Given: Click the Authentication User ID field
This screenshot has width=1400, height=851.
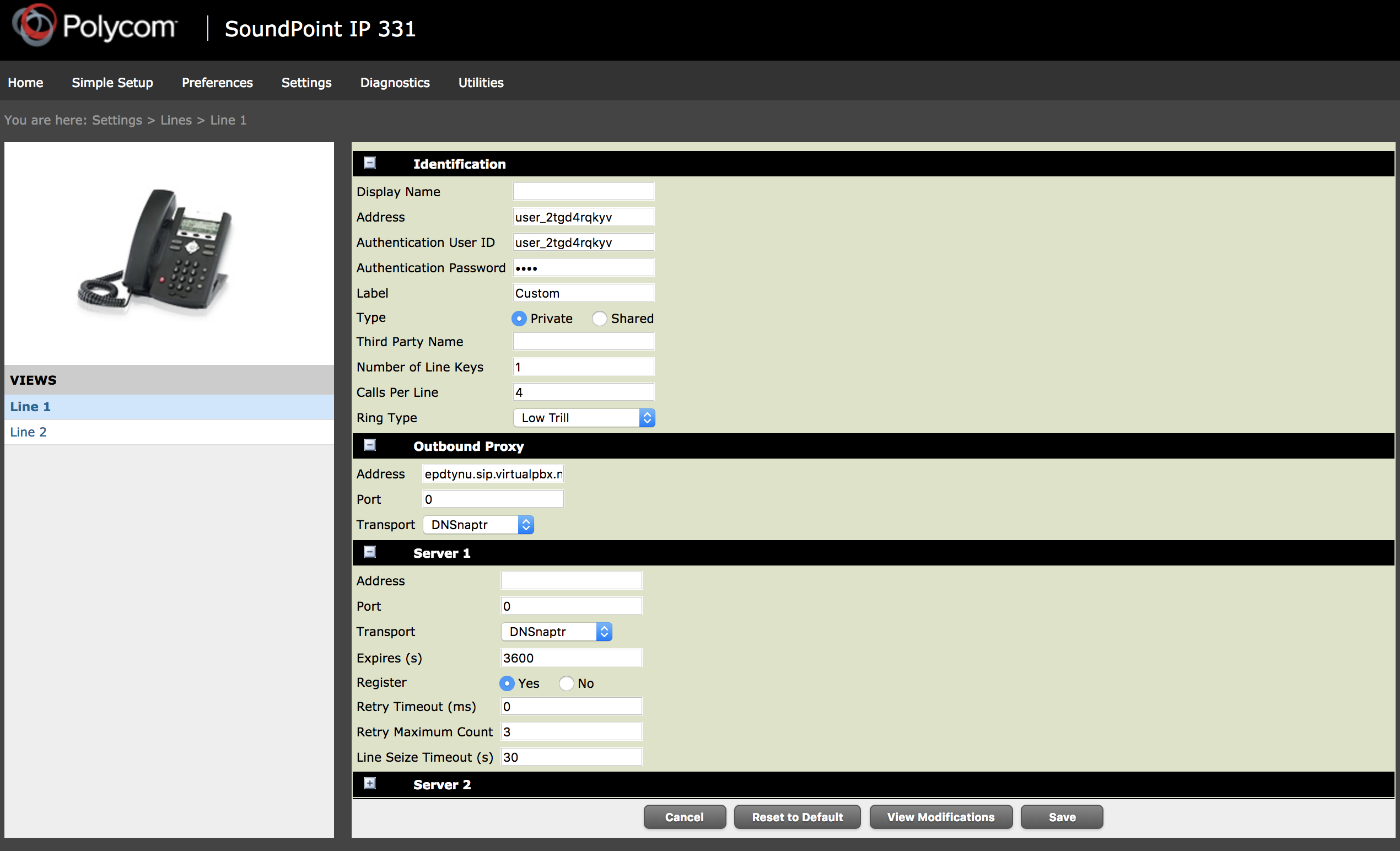Looking at the screenshot, I should pos(584,243).
